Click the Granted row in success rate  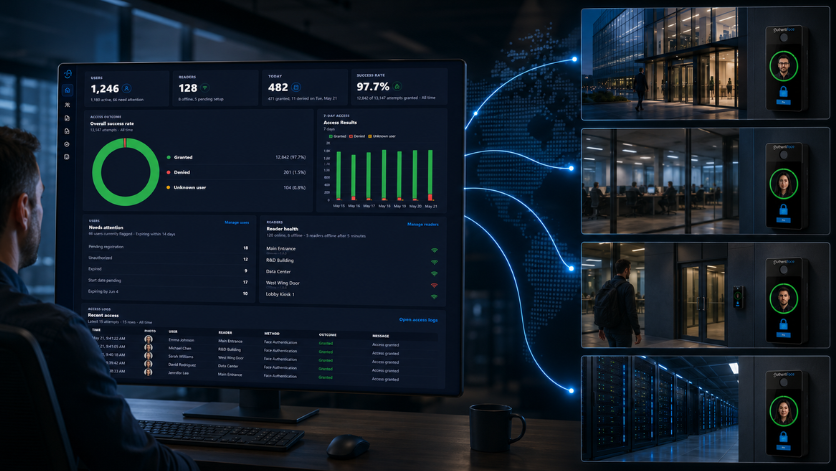tap(236, 157)
